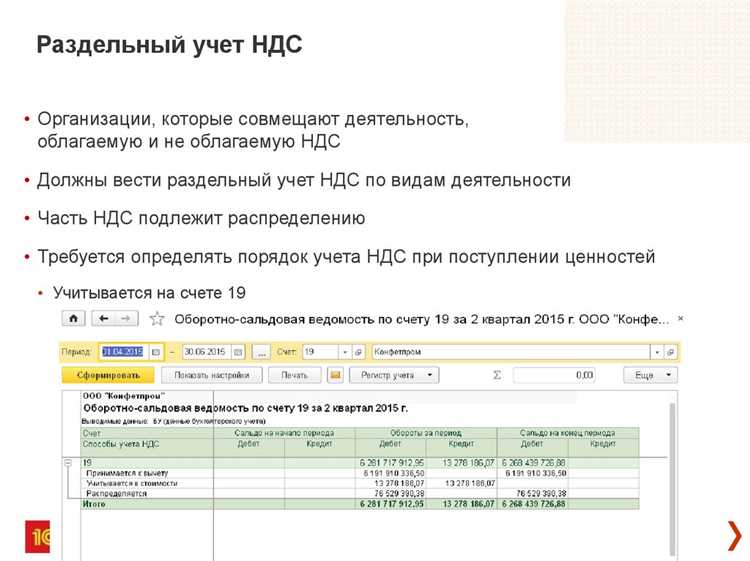Collapse the account 19 group
The width and height of the screenshot is (750, 561).
68,463
